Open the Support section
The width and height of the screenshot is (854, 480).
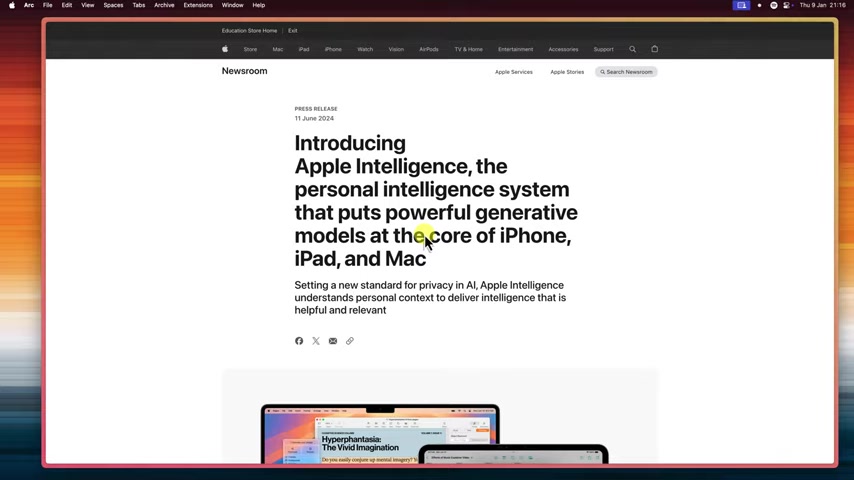coord(603,50)
